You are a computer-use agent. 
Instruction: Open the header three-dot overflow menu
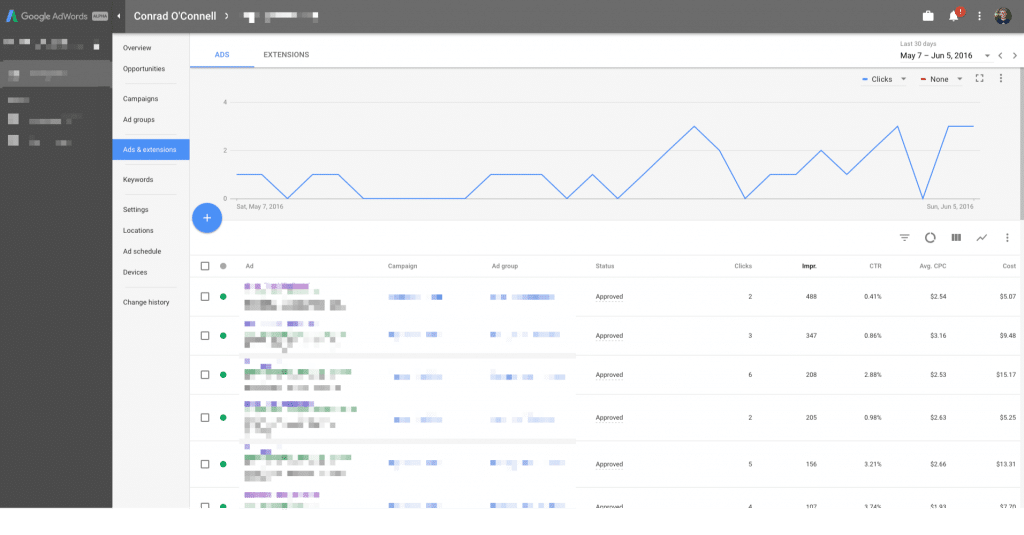[979, 16]
